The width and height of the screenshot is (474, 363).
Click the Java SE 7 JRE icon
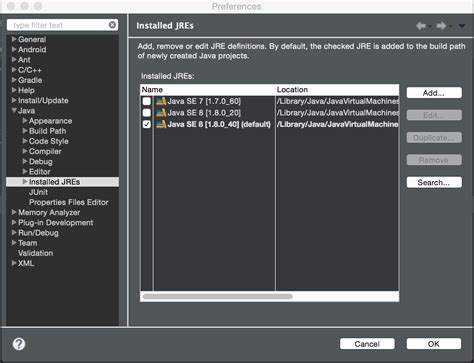tap(161, 101)
